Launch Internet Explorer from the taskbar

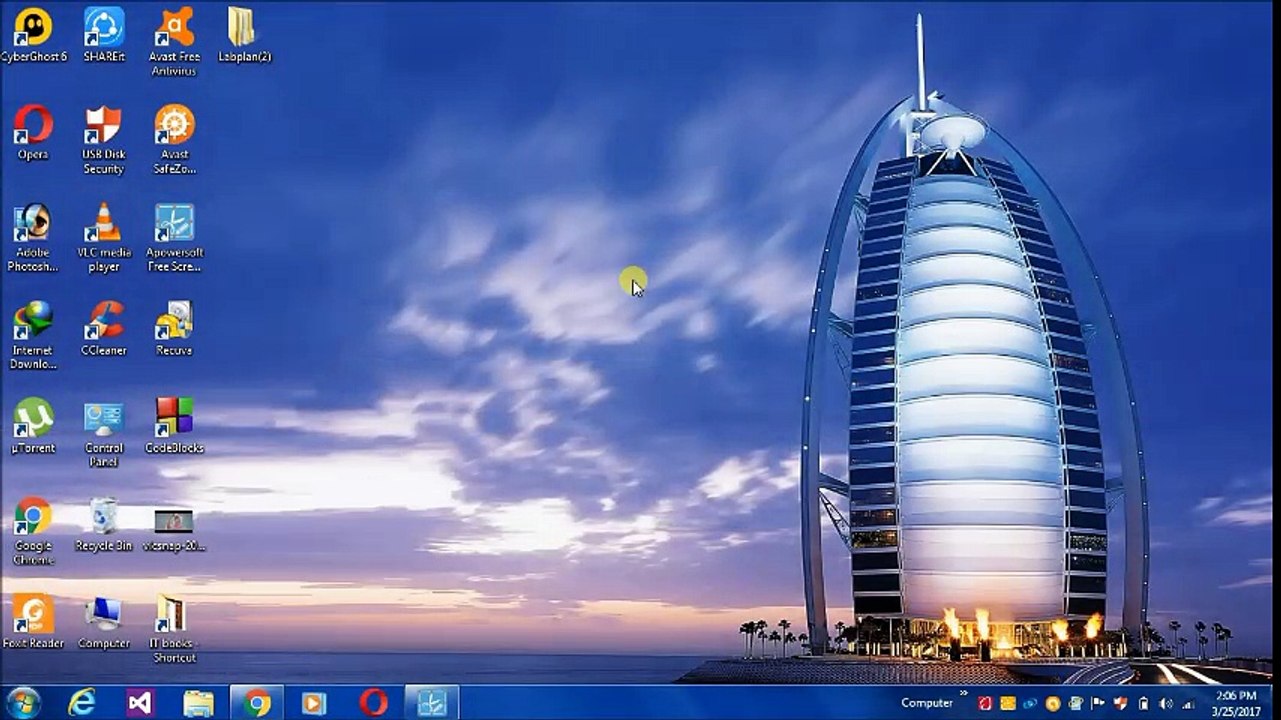(x=81, y=702)
